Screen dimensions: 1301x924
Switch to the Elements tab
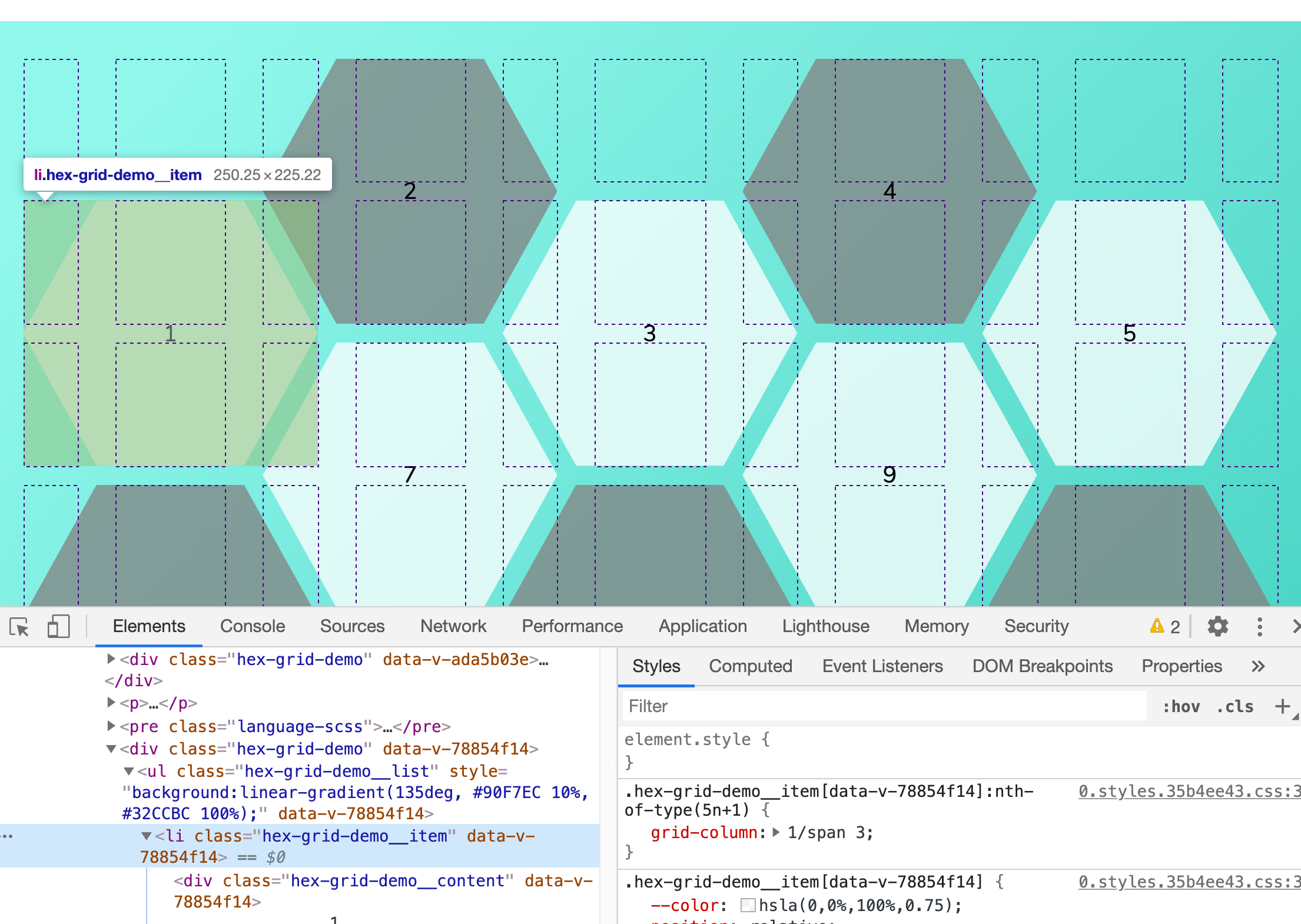tap(149, 626)
